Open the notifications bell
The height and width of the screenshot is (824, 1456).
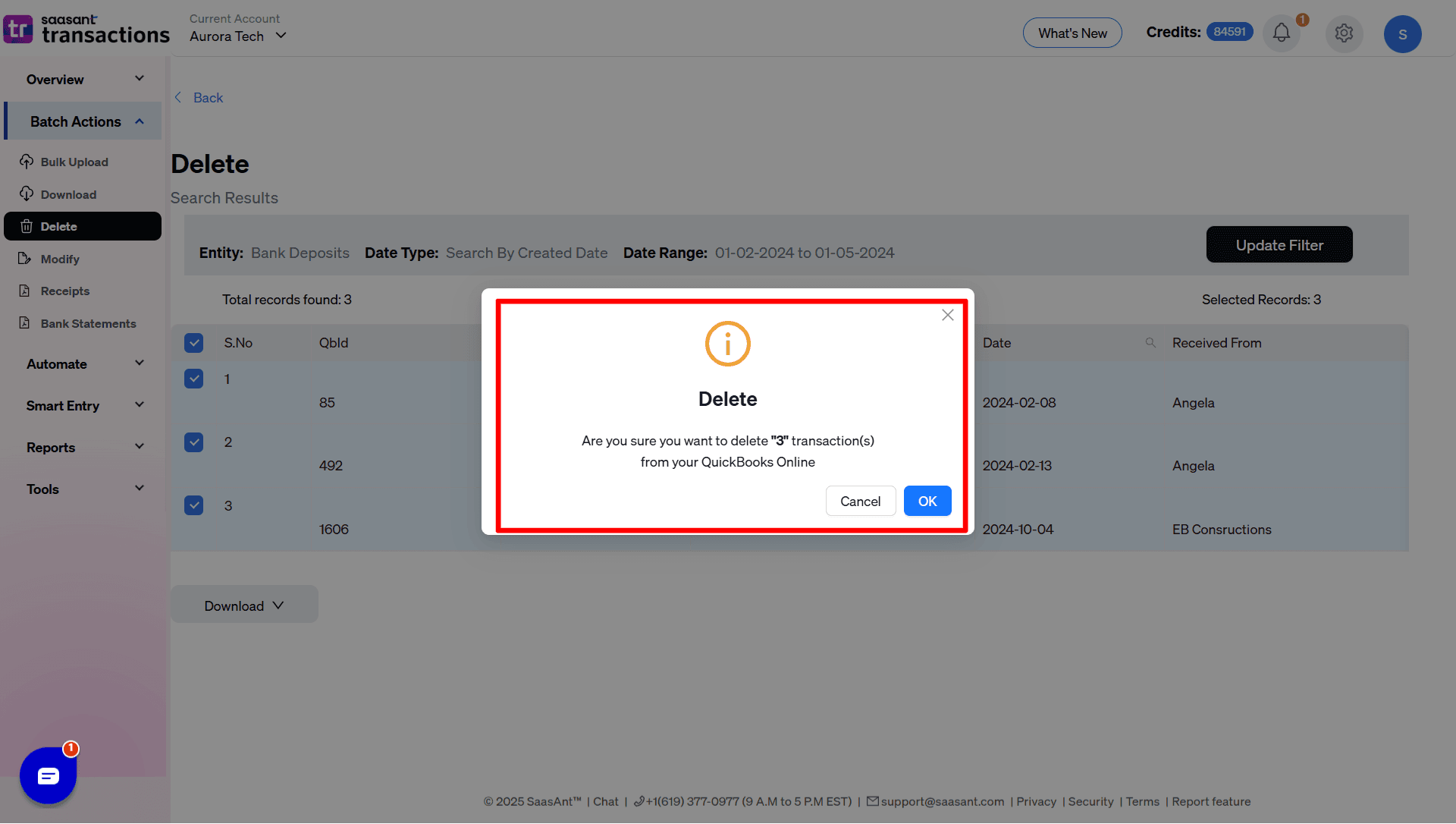[1281, 33]
